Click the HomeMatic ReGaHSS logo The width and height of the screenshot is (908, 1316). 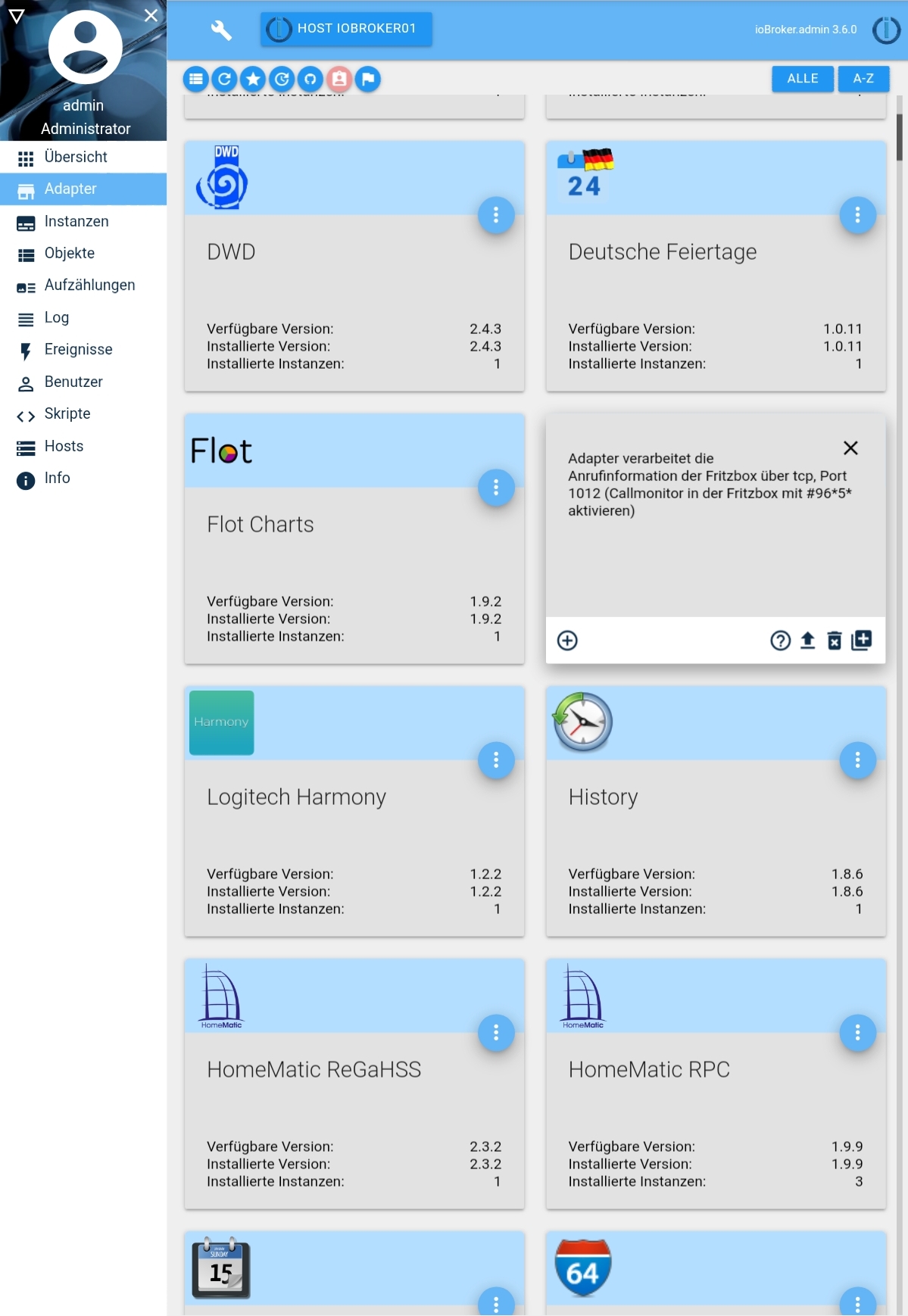pos(221,996)
